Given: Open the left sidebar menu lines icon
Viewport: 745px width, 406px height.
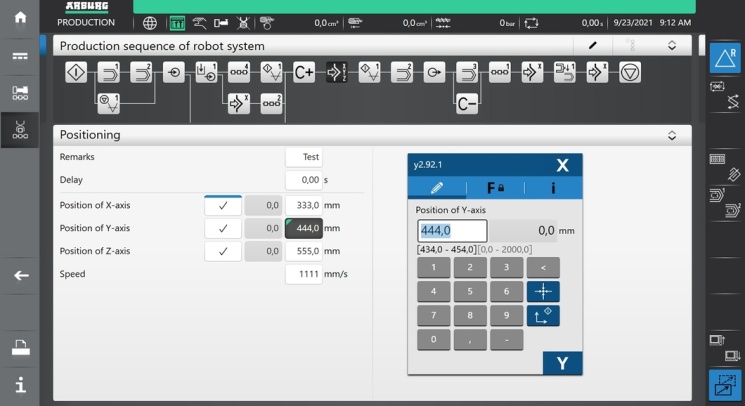Looking at the screenshot, I should tap(20, 56).
